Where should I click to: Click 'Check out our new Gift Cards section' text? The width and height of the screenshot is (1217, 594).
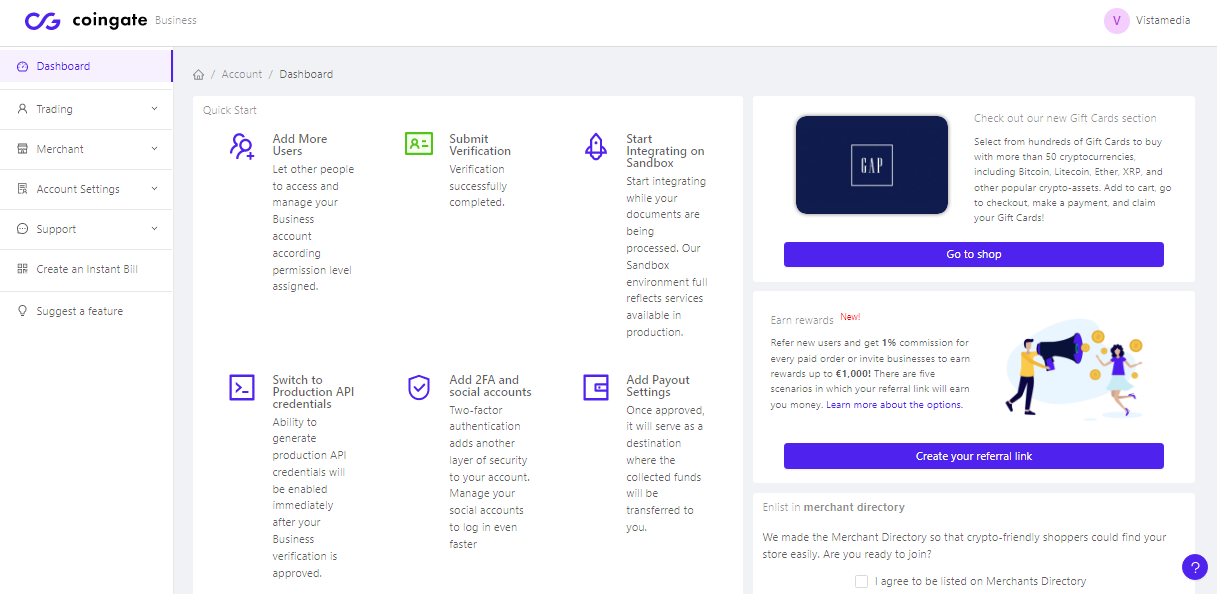1065,118
